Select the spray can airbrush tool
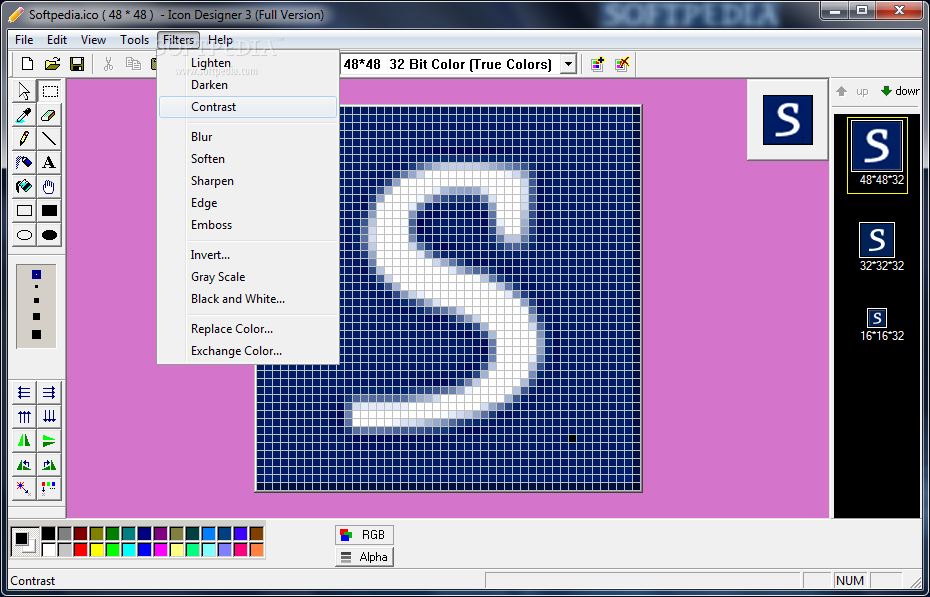The image size is (930, 597). tap(24, 162)
